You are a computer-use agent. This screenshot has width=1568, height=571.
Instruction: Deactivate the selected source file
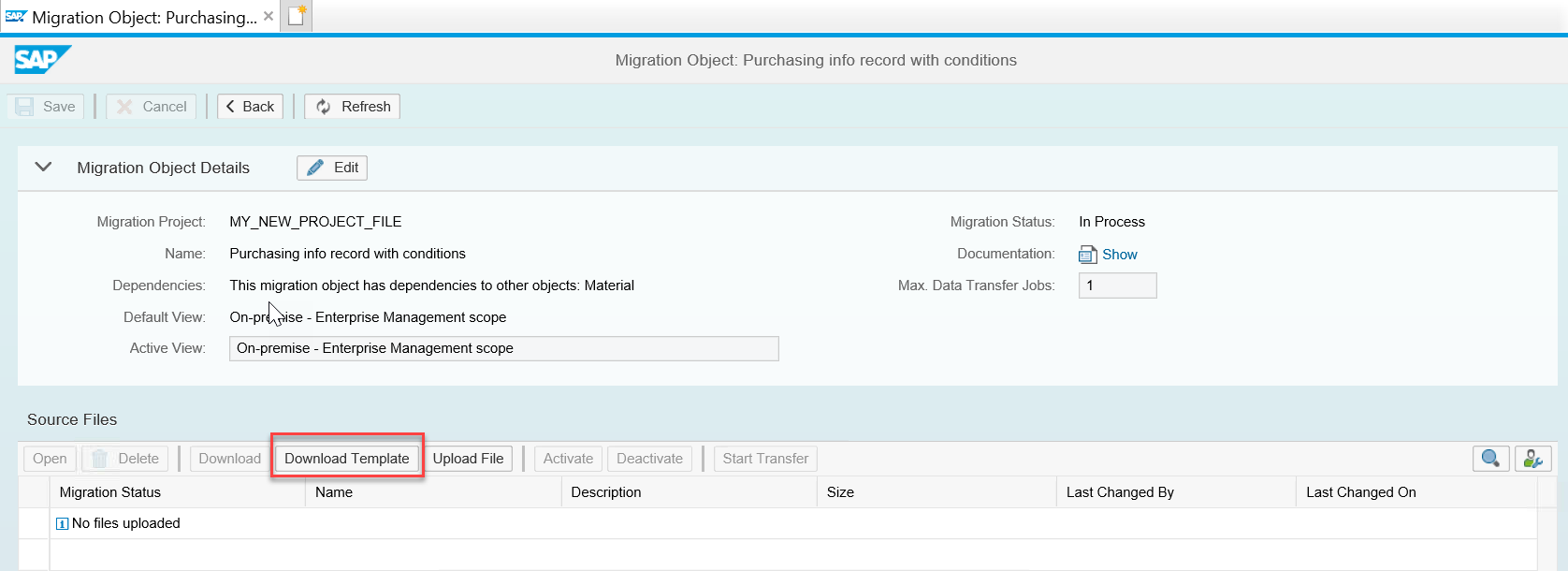[x=649, y=459]
